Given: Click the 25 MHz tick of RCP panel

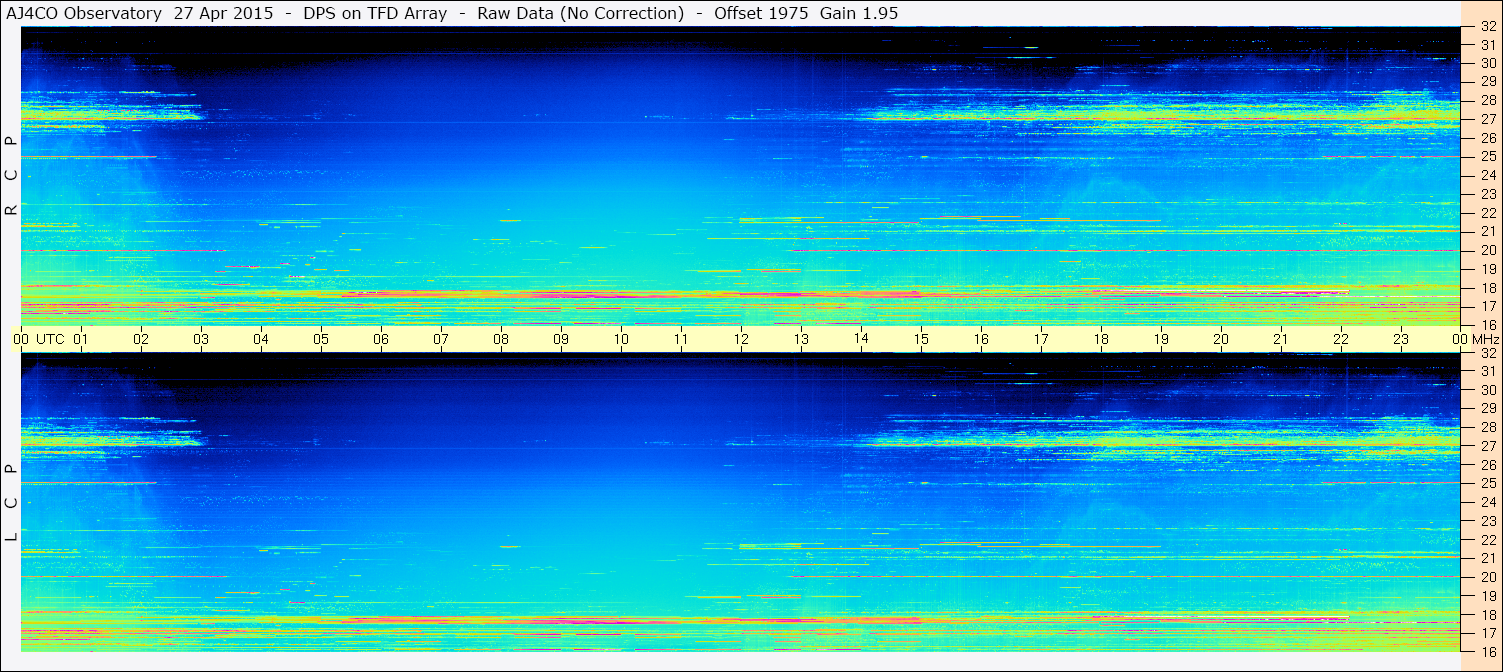Looking at the screenshot, I should (1487, 156).
